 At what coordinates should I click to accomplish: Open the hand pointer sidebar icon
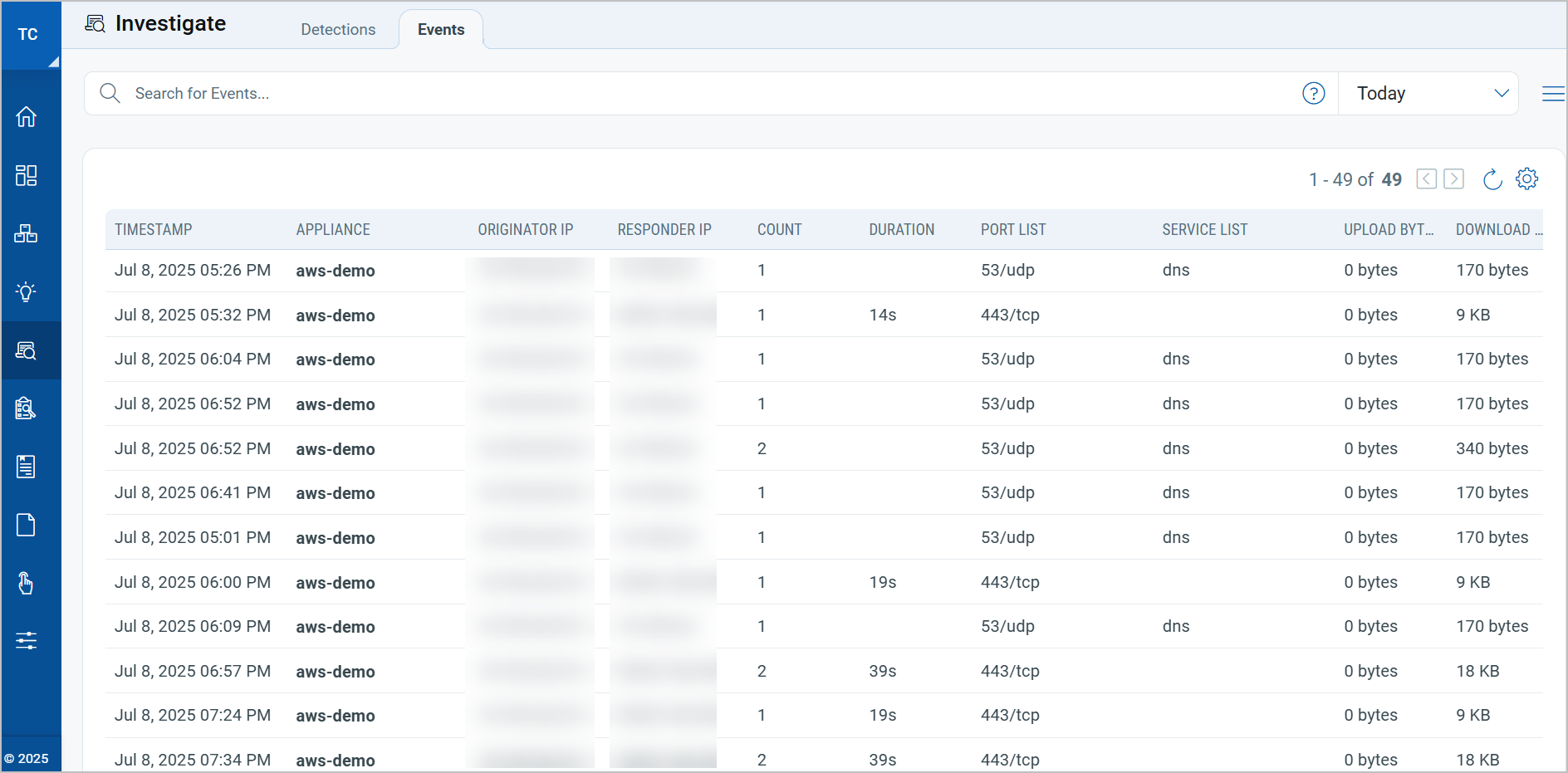[x=27, y=583]
